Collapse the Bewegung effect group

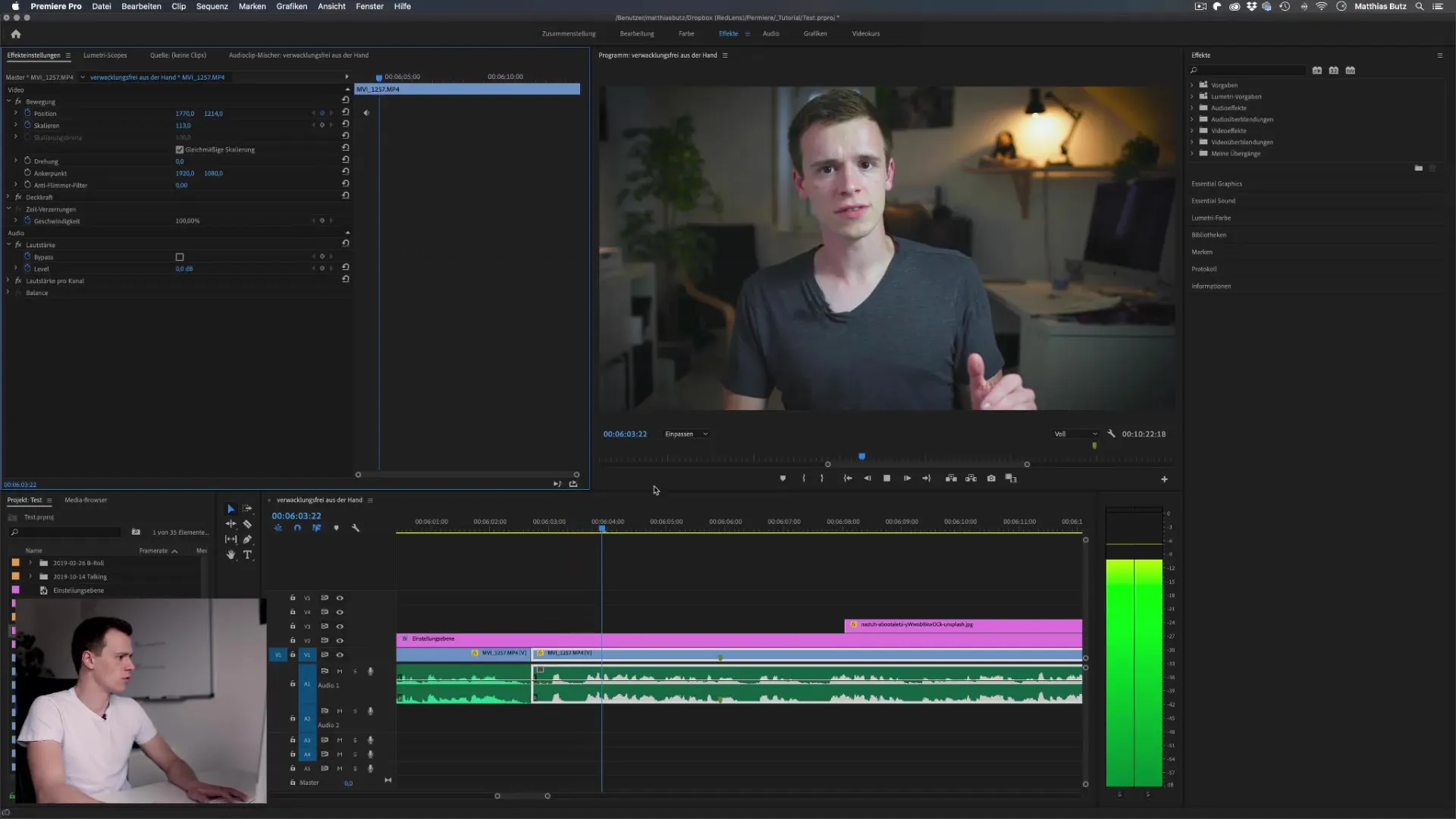(9, 101)
